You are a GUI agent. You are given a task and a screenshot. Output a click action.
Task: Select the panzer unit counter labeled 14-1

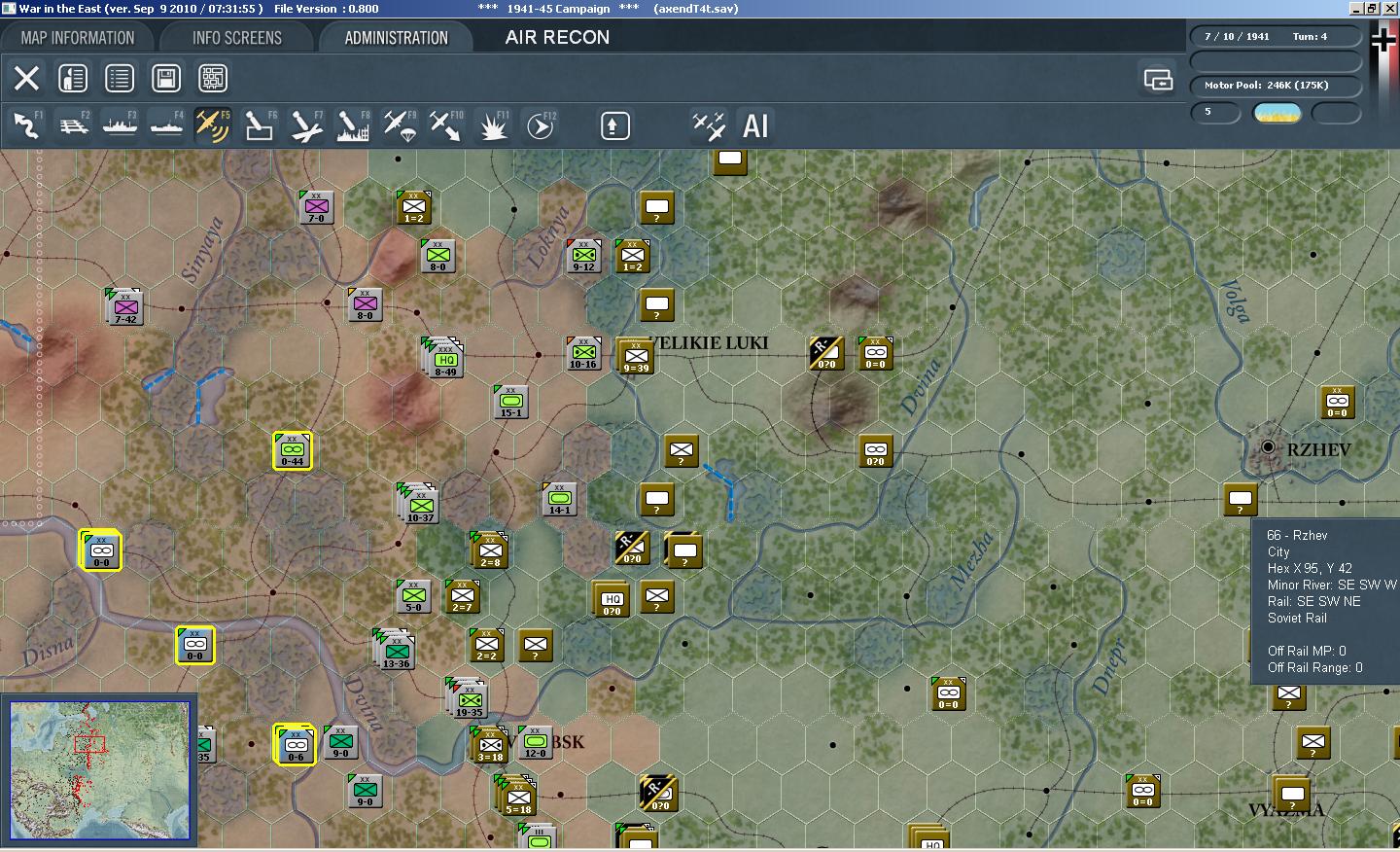coord(559,499)
